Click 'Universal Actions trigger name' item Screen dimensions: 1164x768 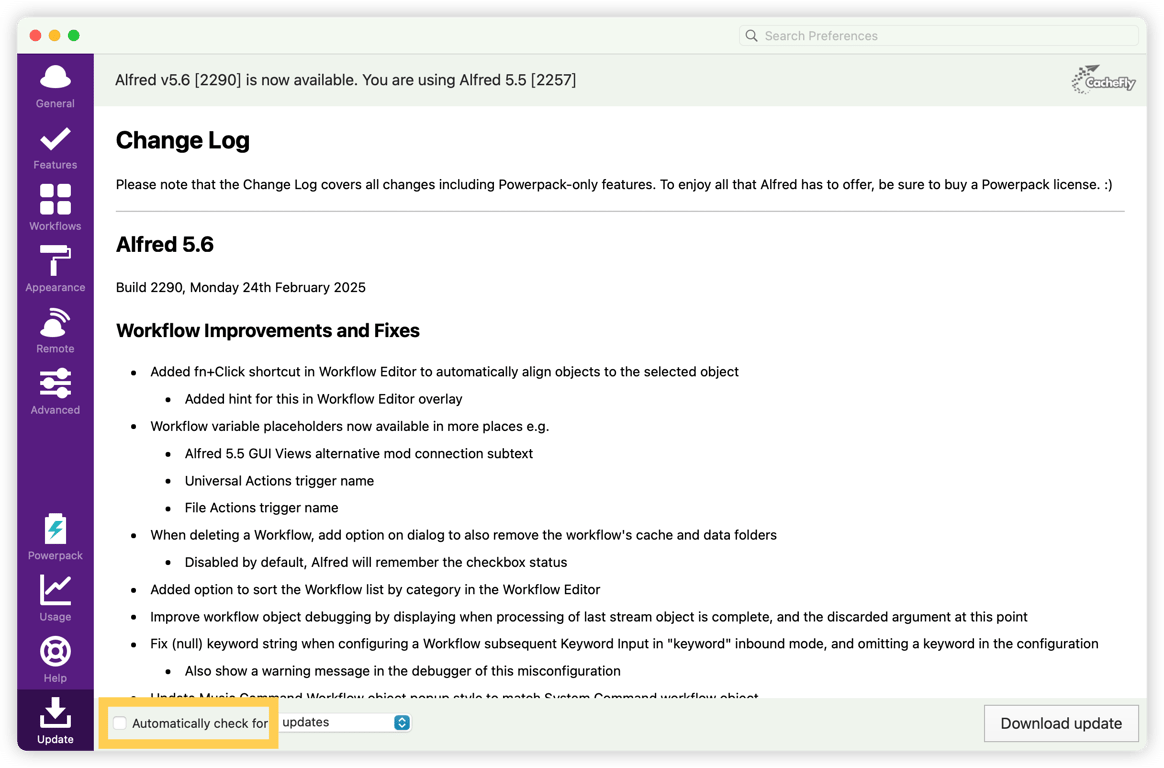coord(279,481)
